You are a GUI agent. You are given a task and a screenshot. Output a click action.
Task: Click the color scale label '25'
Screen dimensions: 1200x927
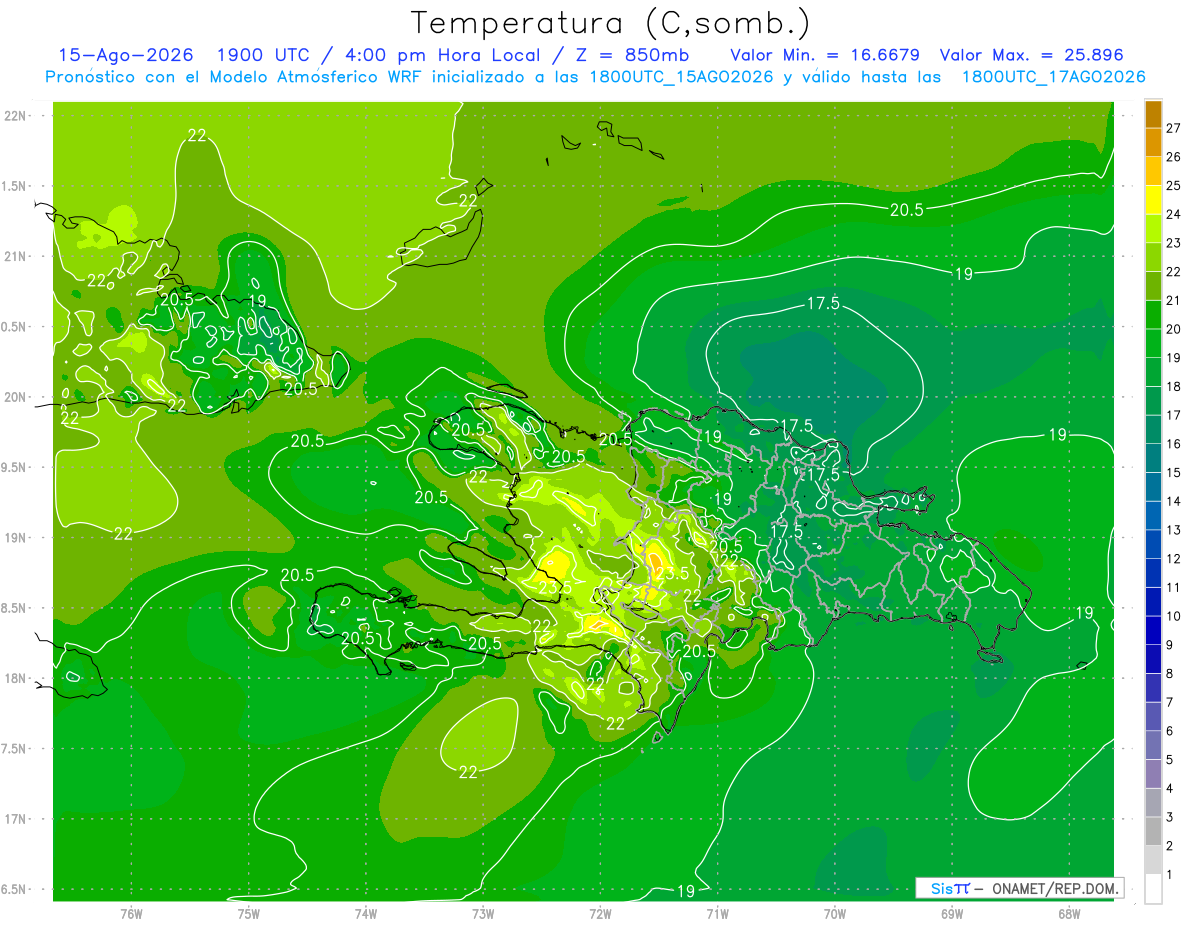click(1174, 185)
